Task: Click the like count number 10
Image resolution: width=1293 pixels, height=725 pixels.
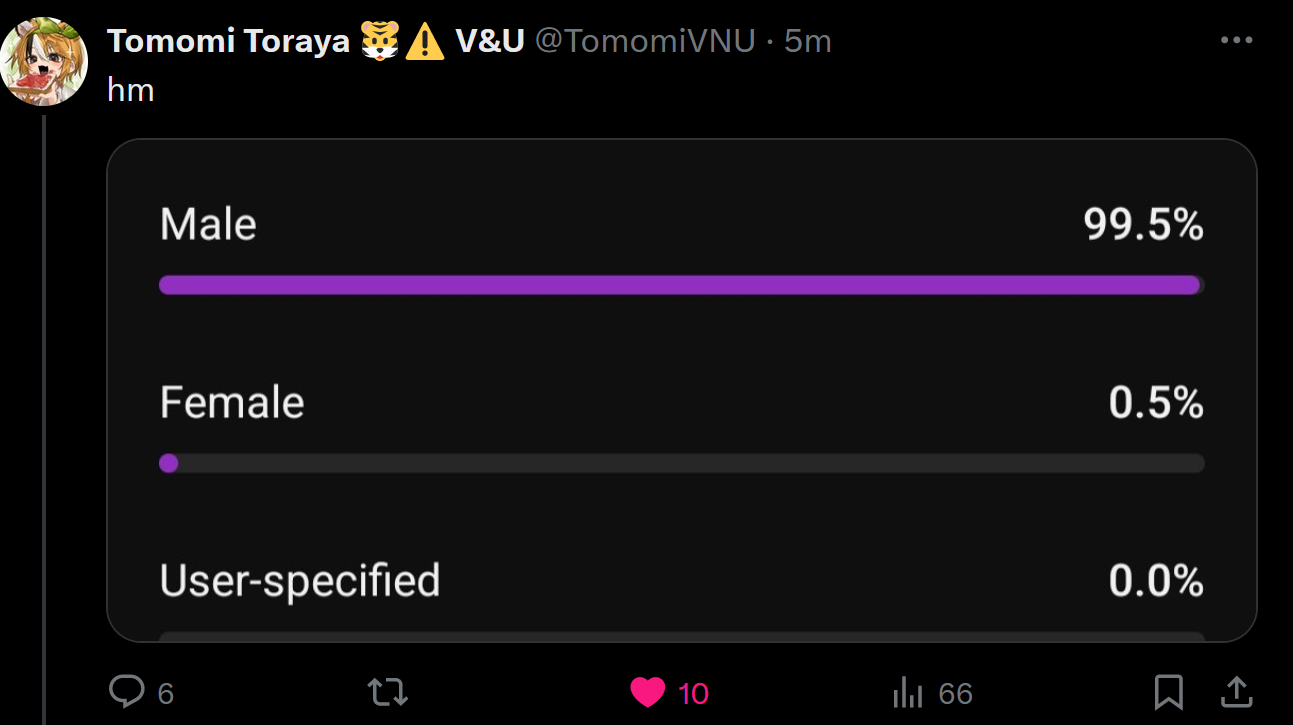Action: pos(693,693)
